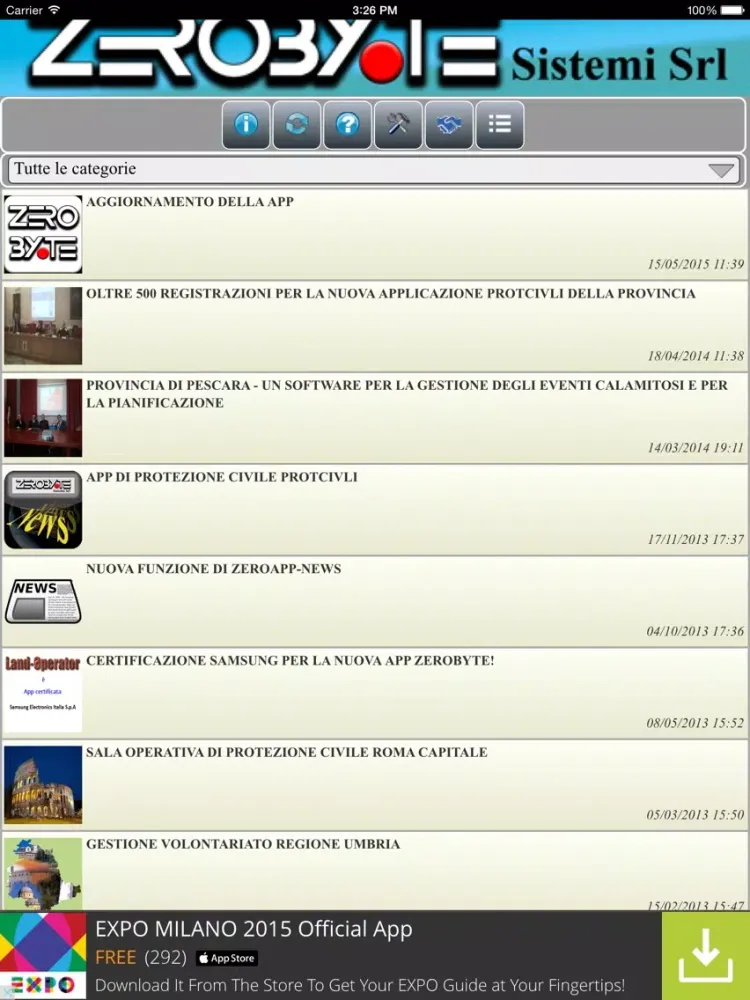Open Provincia di Pescara article thumbnail
Viewport: 750px width, 1000px height.
43,418
